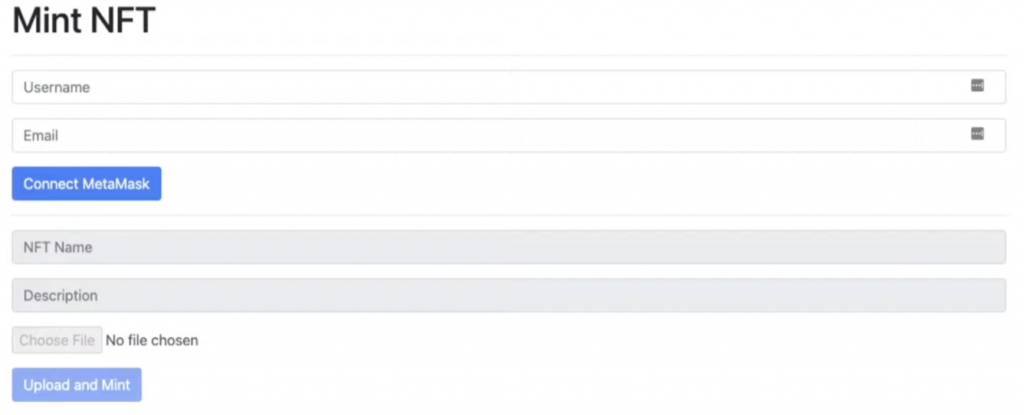Open the Choose File picker
Image resolution: width=1024 pixels, height=415 pixels.
tap(57, 340)
